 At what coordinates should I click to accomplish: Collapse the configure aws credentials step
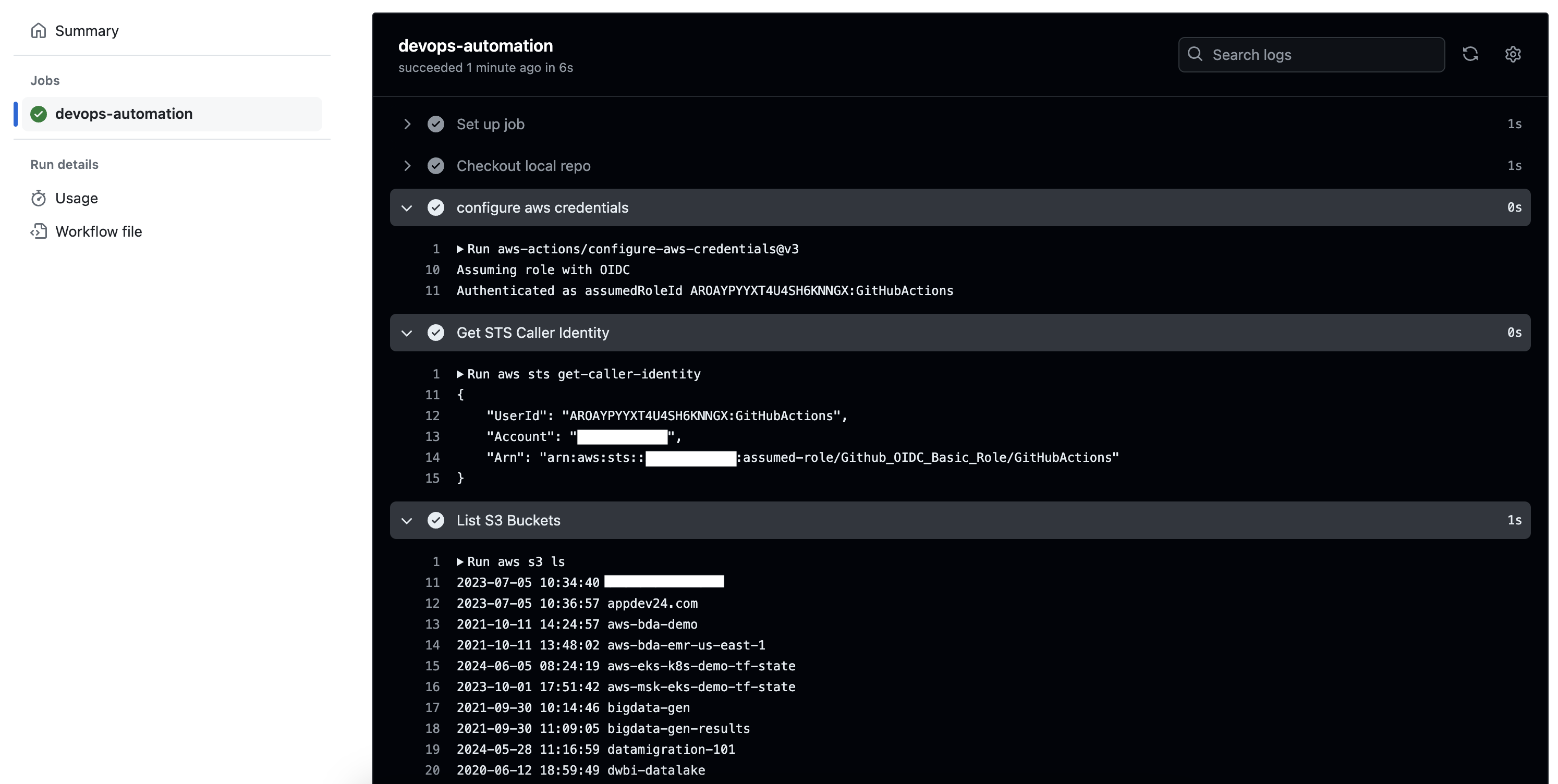pos(407,208)
